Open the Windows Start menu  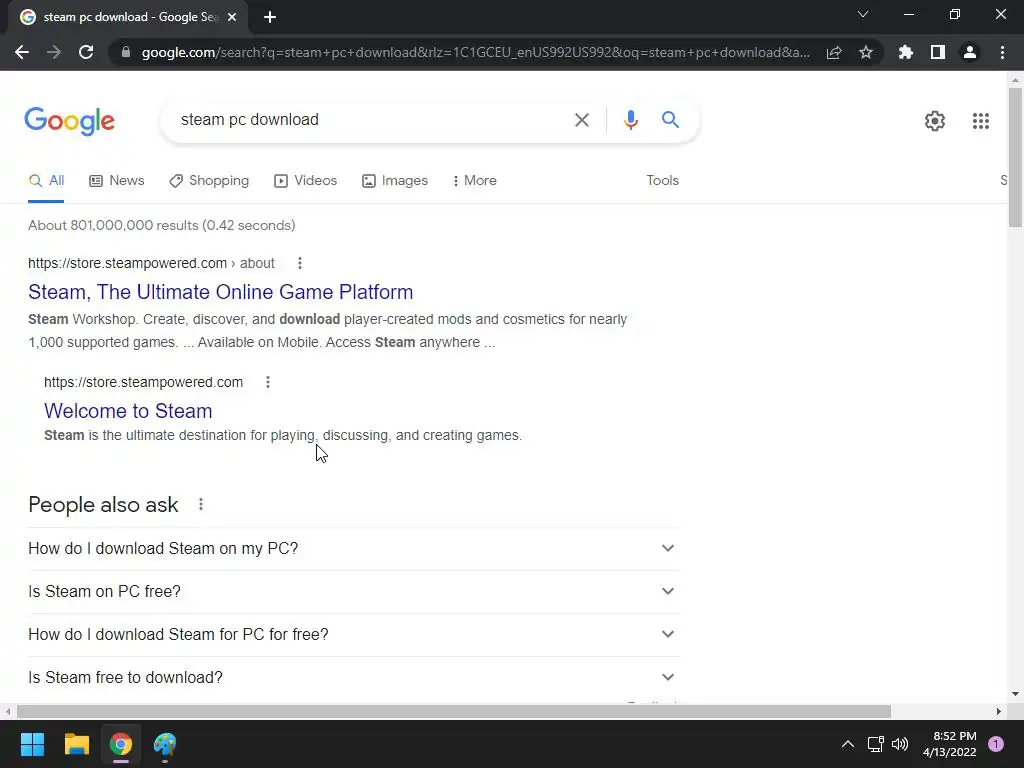point(32,744)
